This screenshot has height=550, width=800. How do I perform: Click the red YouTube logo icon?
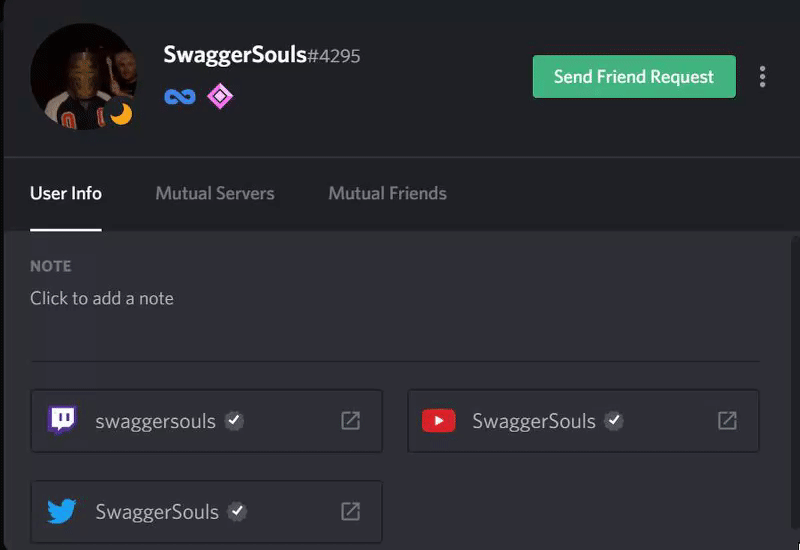click(x=438, y=420)
